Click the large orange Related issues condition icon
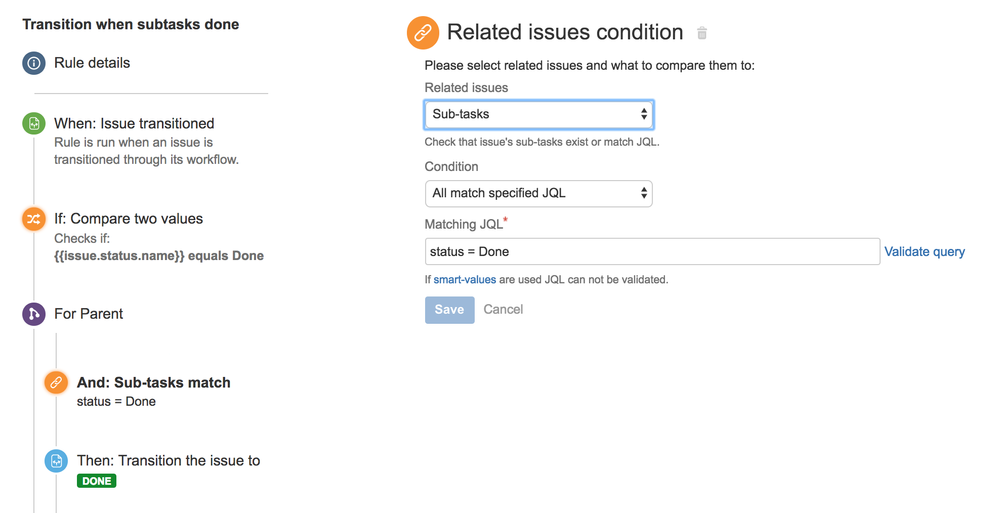 (423, 33)
